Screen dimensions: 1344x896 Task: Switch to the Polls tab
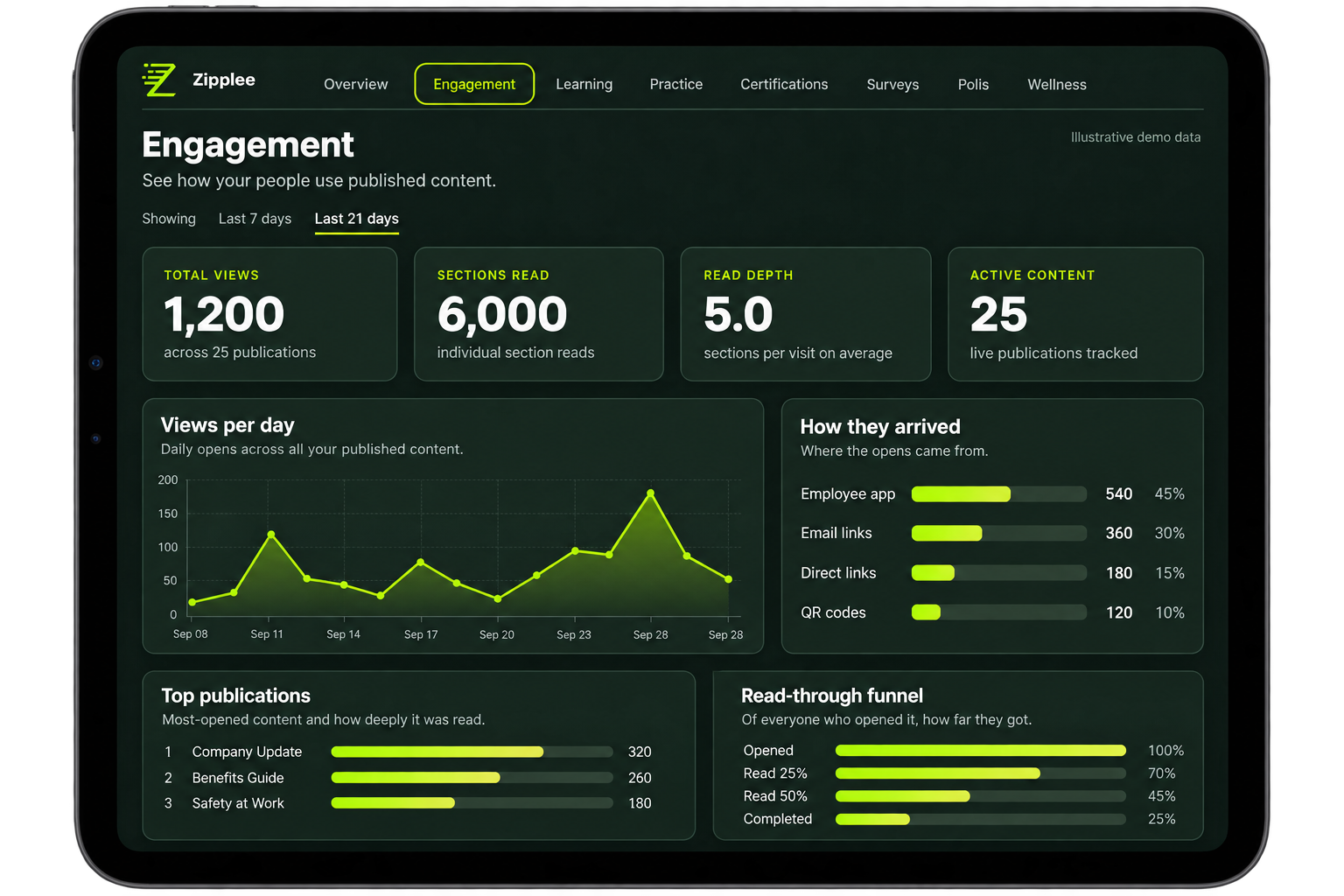point(973,84)
